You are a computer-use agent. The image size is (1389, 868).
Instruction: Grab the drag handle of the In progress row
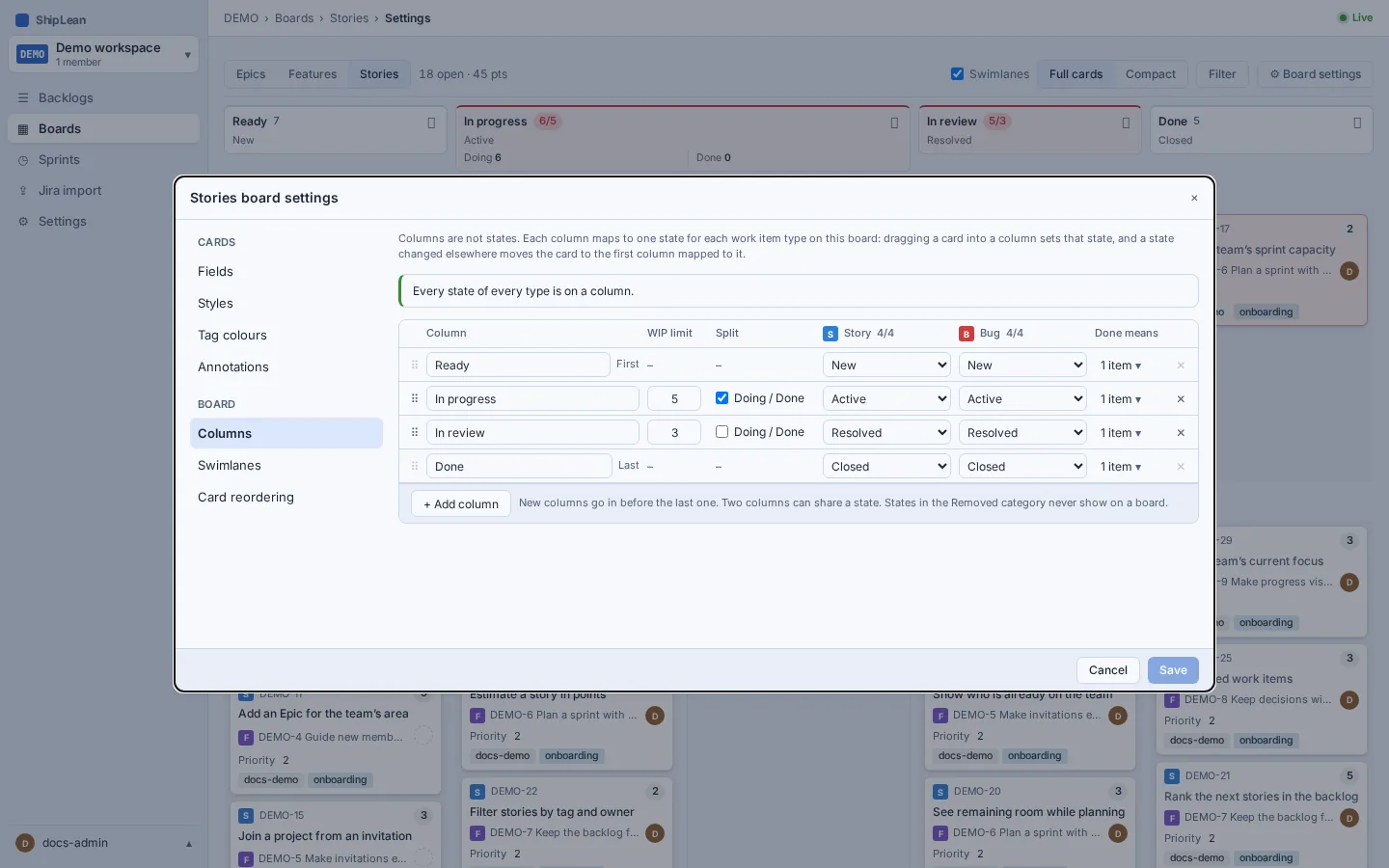click(415, 399)
